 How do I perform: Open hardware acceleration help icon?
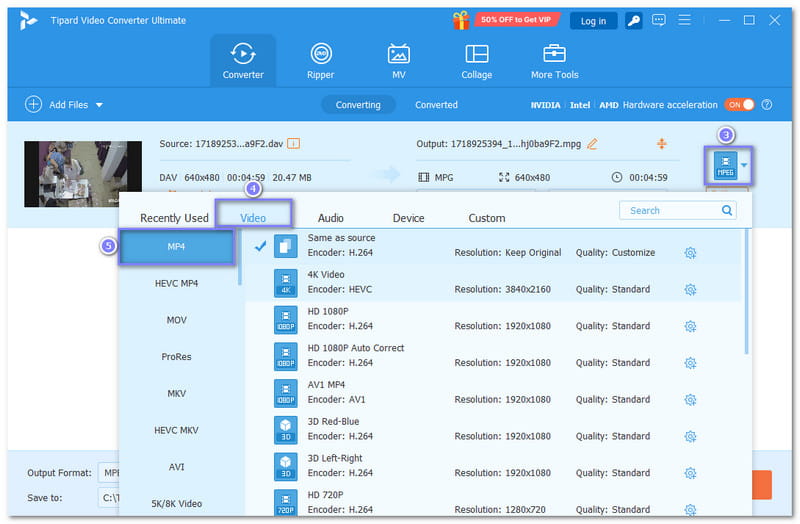[766, 105]
